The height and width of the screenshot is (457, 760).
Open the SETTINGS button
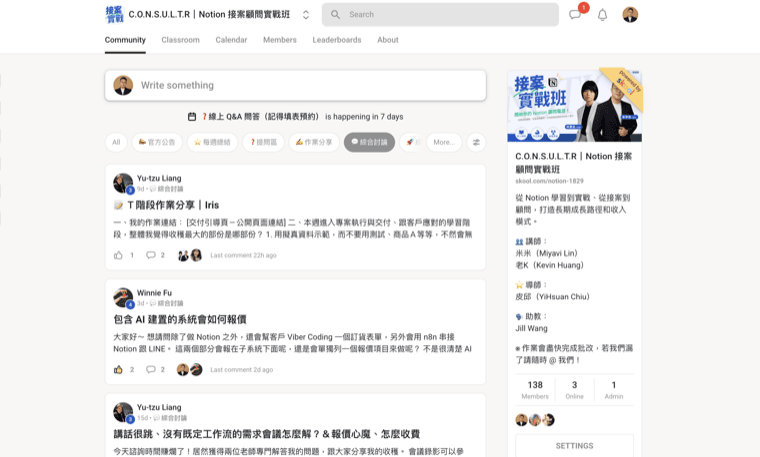[x=574, y=446]
